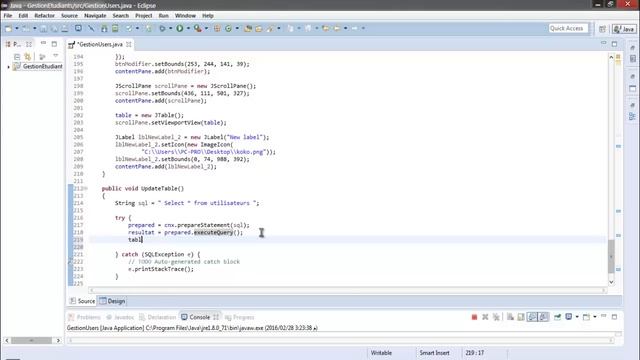Collapse all in Package Explorer
This screenshot has width=640, height=360.
pos(17,57)
